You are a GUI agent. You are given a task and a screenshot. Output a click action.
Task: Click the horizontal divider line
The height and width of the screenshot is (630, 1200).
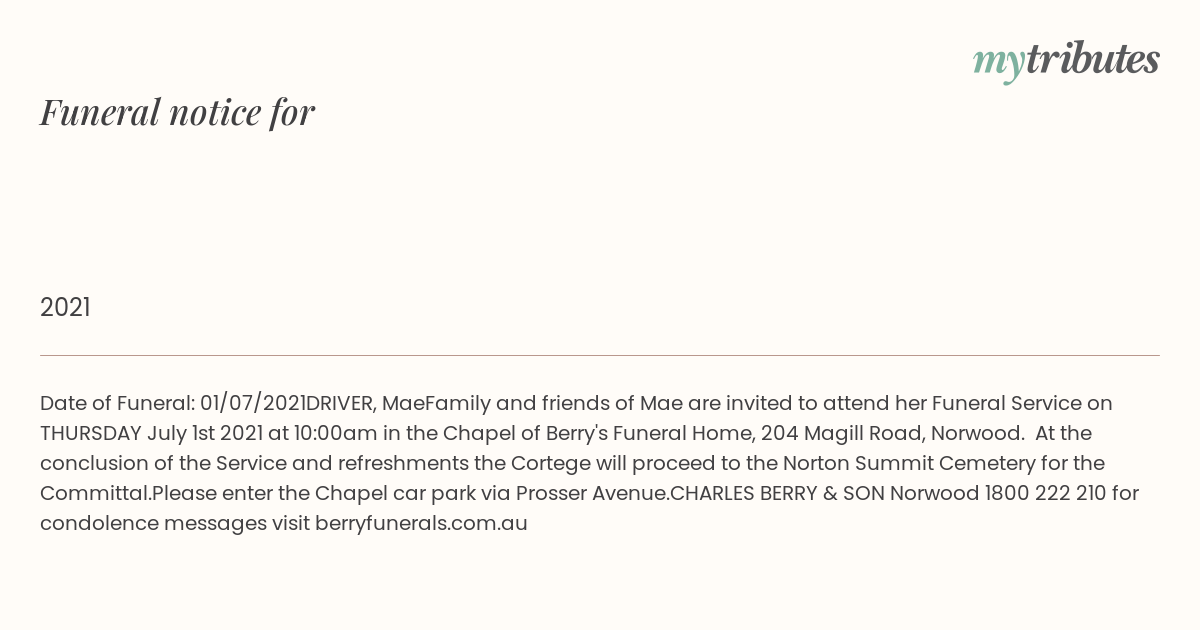(600, 355)
